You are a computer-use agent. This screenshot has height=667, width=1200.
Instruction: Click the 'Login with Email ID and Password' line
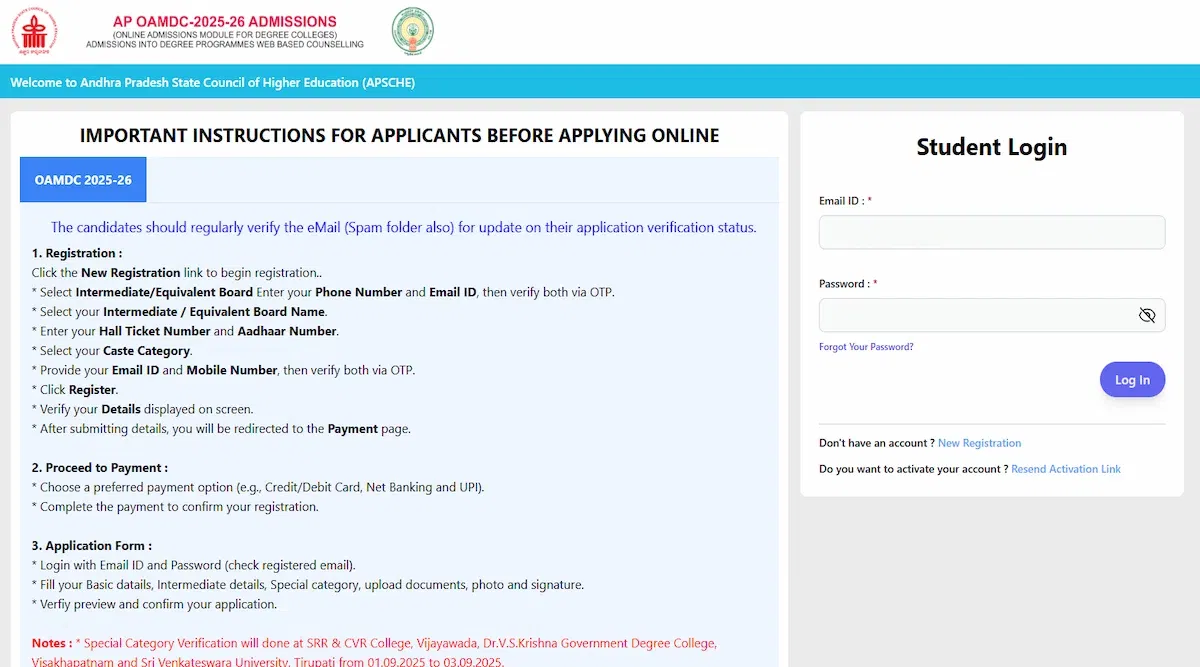[x=194, y=565]
